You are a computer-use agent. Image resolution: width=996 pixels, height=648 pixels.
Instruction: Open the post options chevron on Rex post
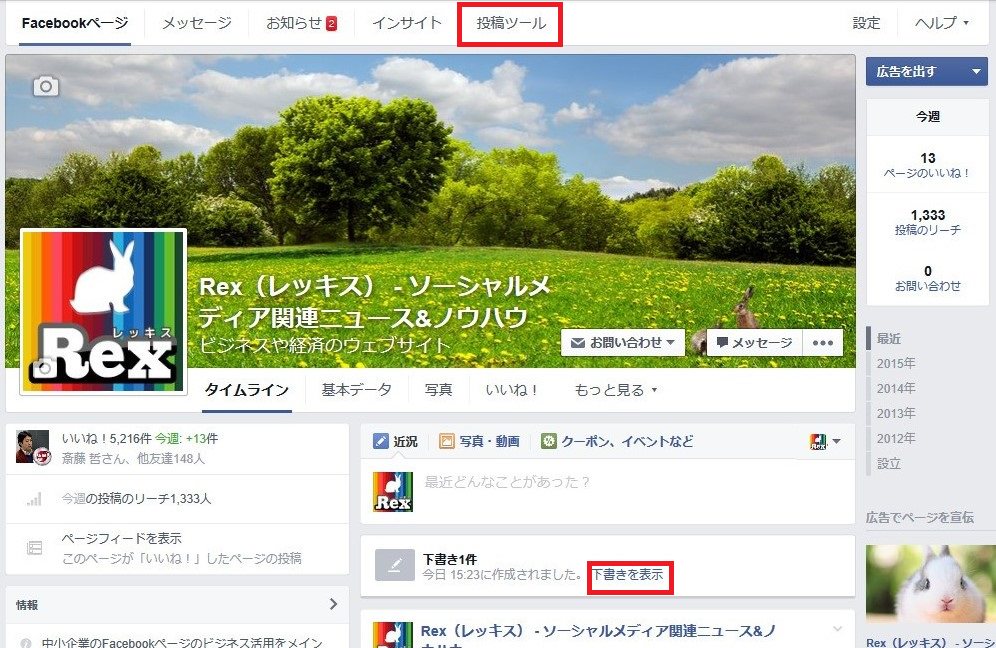(x=837, y=629)
